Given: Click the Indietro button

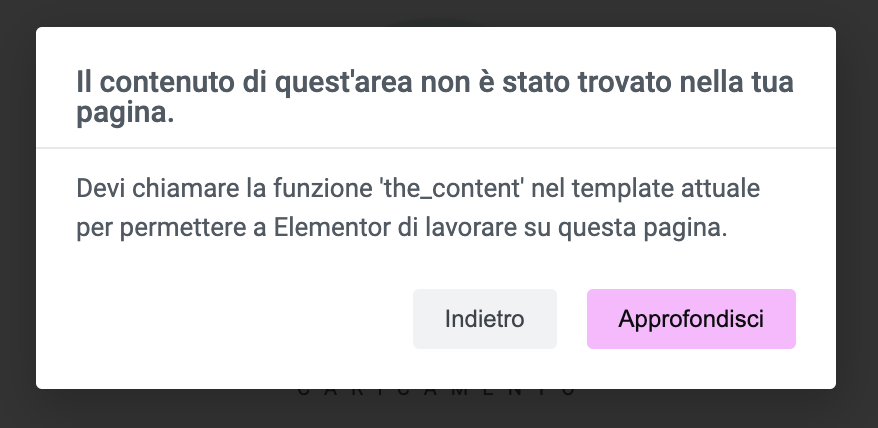Looking at the screenshot, I should click(485, 319).
